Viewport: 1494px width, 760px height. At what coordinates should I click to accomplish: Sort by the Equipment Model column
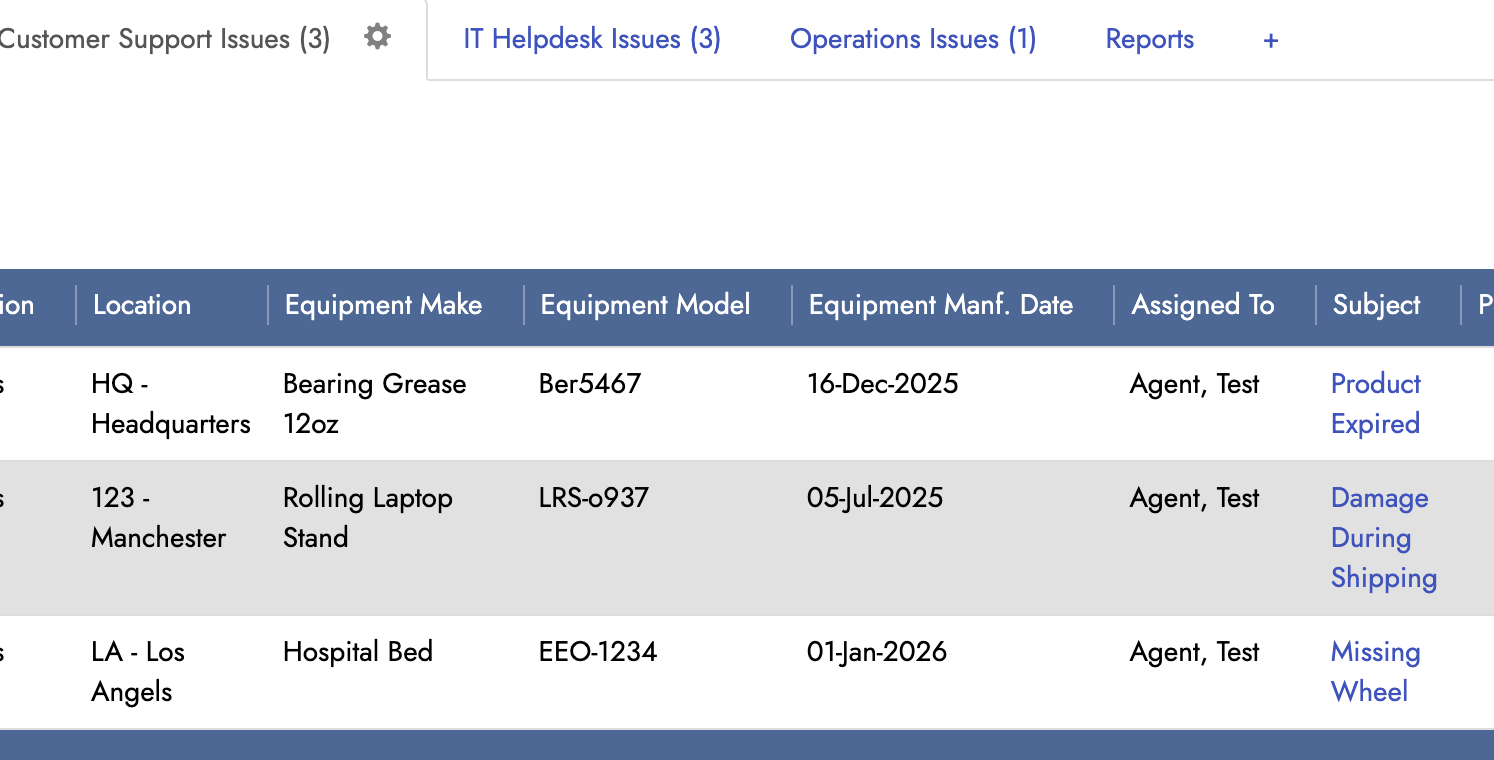[x=643, y=304]
